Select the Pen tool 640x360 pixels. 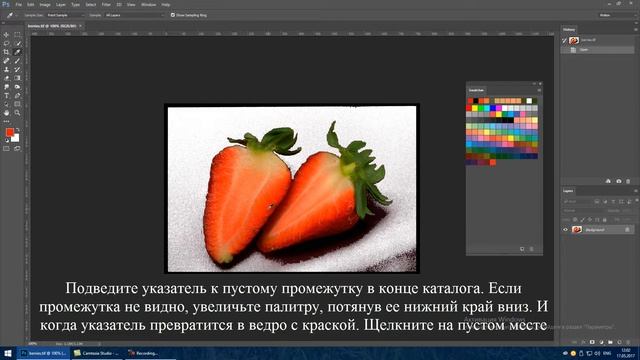click(x=17, y=96)
